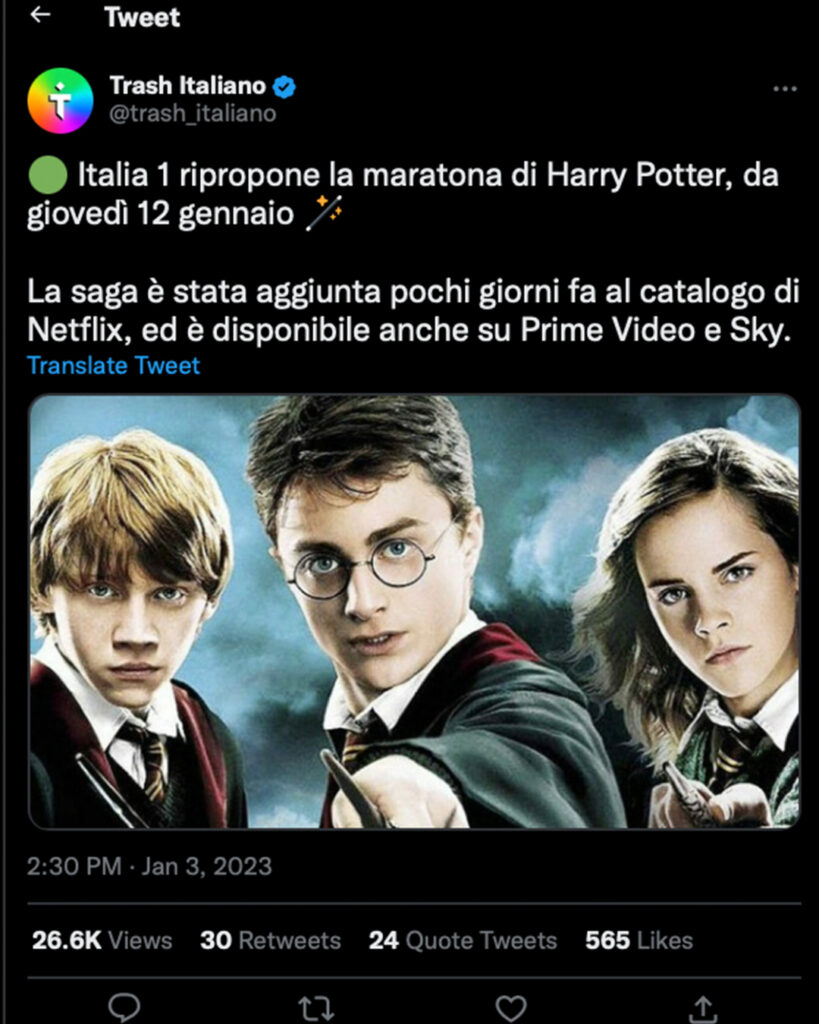Image resolution: width=819 pixels, height=1024 pixels.
Task: Open the @trash_italiano handle
Action: click(193, 114)
